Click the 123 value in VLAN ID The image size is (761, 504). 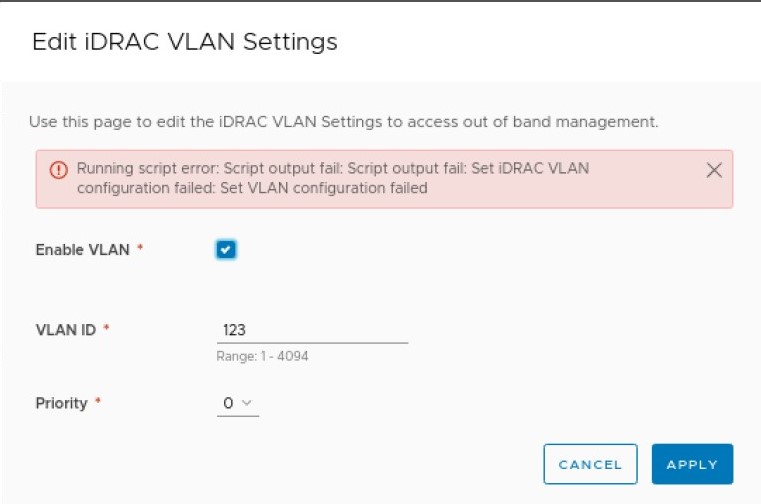pos(235,330)
